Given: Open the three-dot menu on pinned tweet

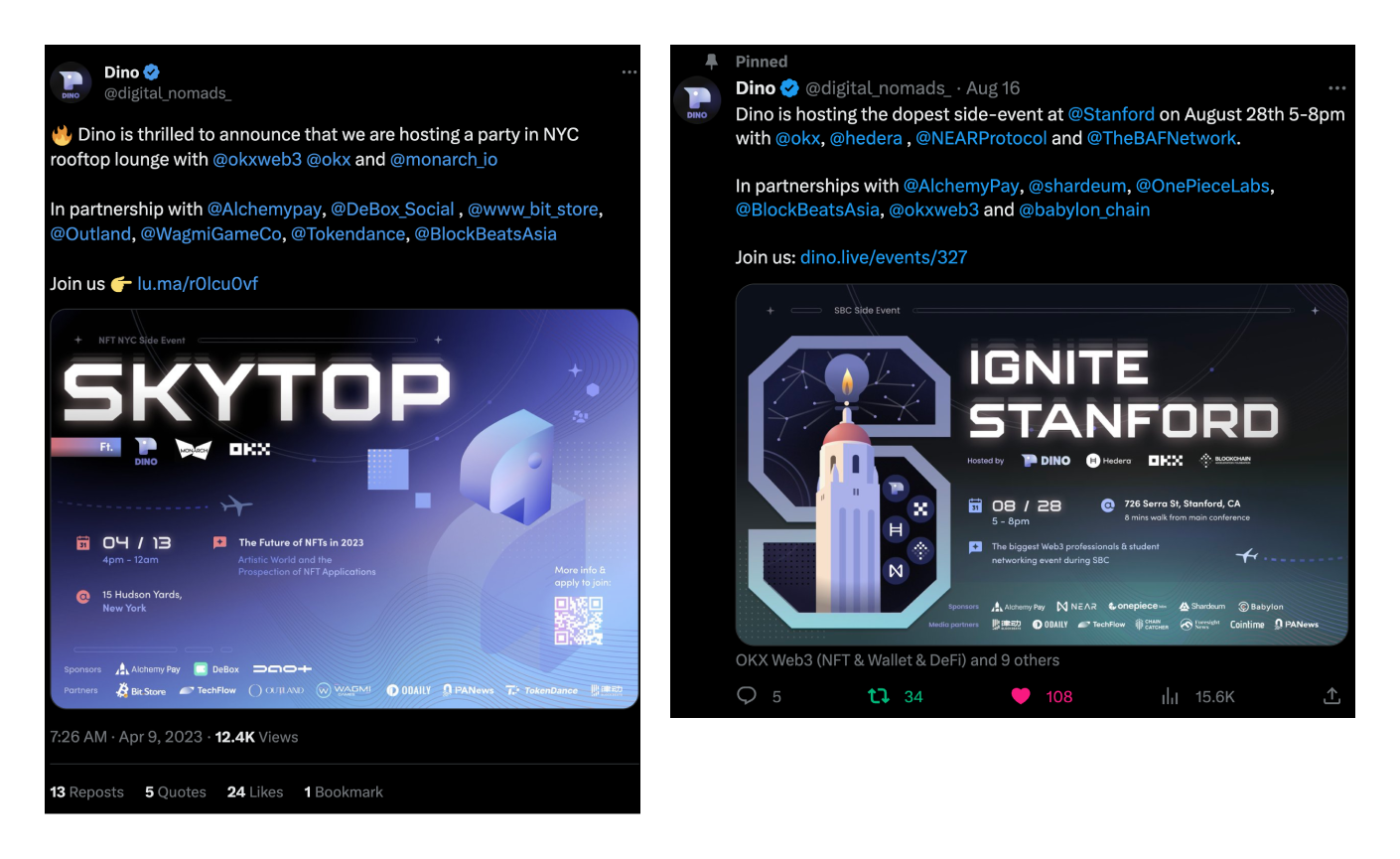Looking at the screenshot, I should point(1337,88).
